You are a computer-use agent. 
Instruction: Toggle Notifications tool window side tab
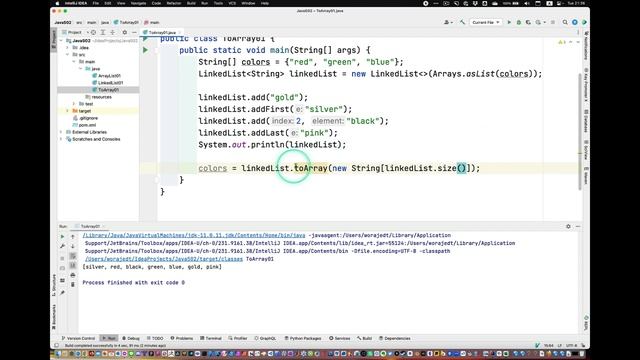pyautogui.click(x=587, y=45)
